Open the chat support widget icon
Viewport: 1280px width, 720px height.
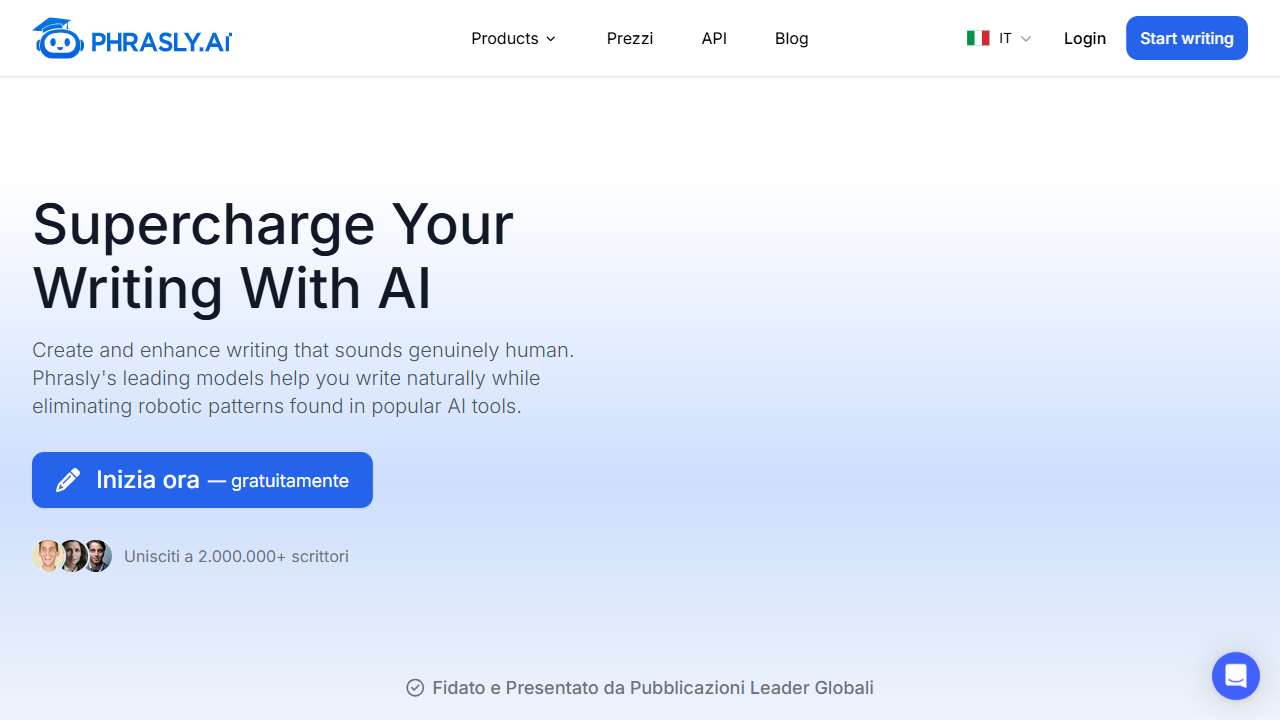(1235, 676)
